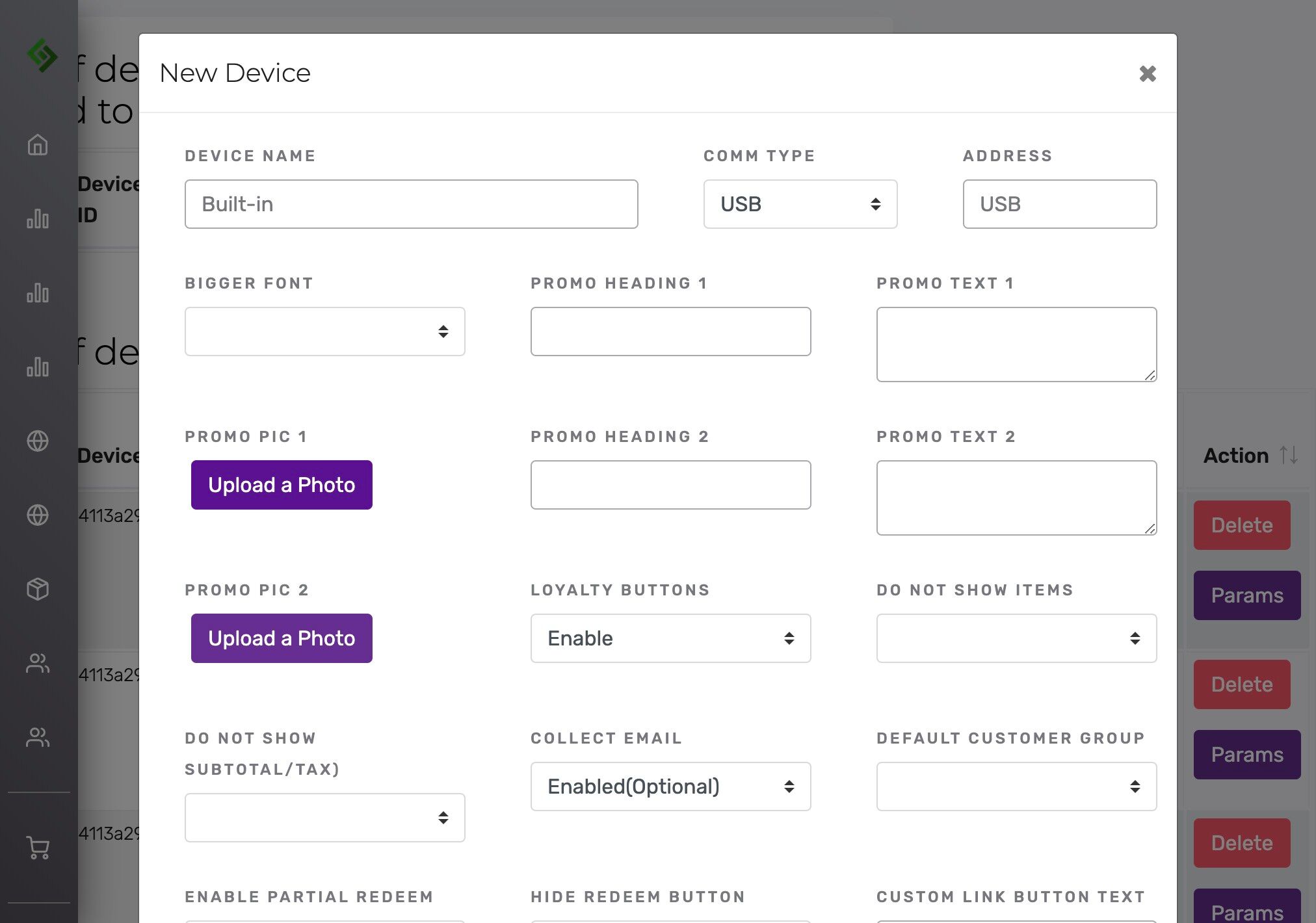
Task: Open the upper users icon in the sidebar
Action: click(38, 663)
